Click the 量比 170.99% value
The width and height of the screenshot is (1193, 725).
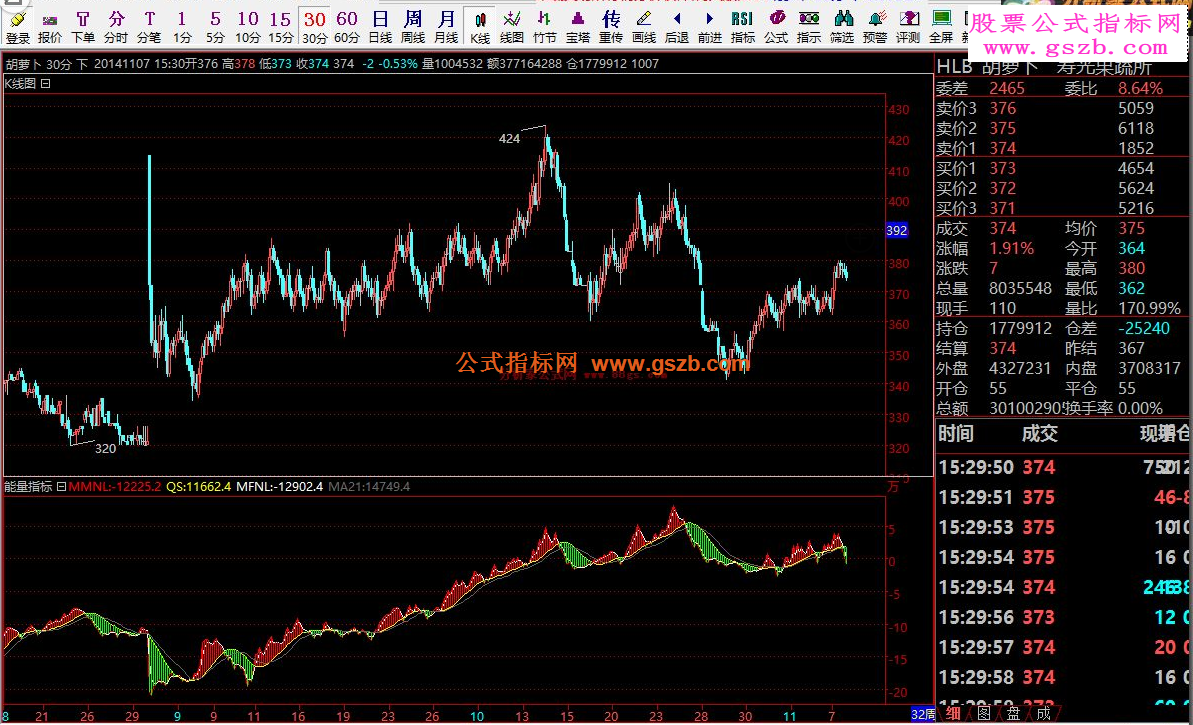1149,308
